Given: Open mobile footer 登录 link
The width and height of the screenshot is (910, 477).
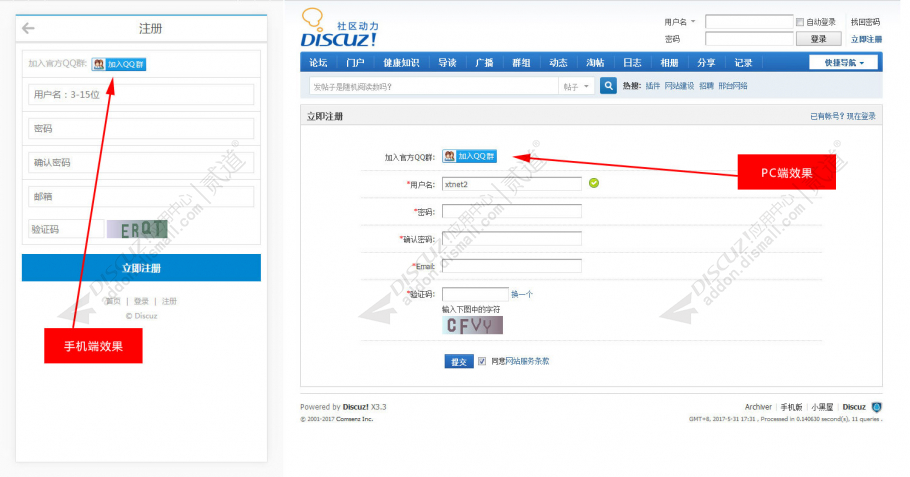Looking at the screenshot, I should [141, 301].
